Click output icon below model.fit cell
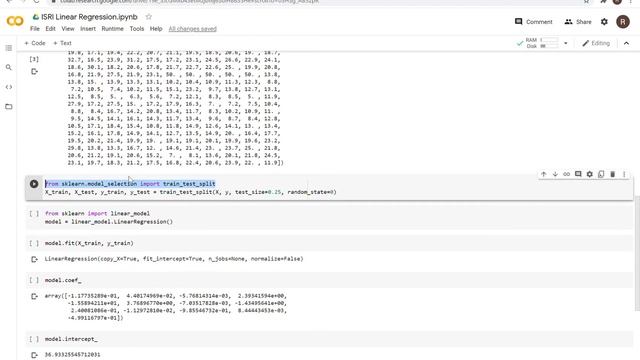This screenshot has height=360, width=640. coord(34,259)
